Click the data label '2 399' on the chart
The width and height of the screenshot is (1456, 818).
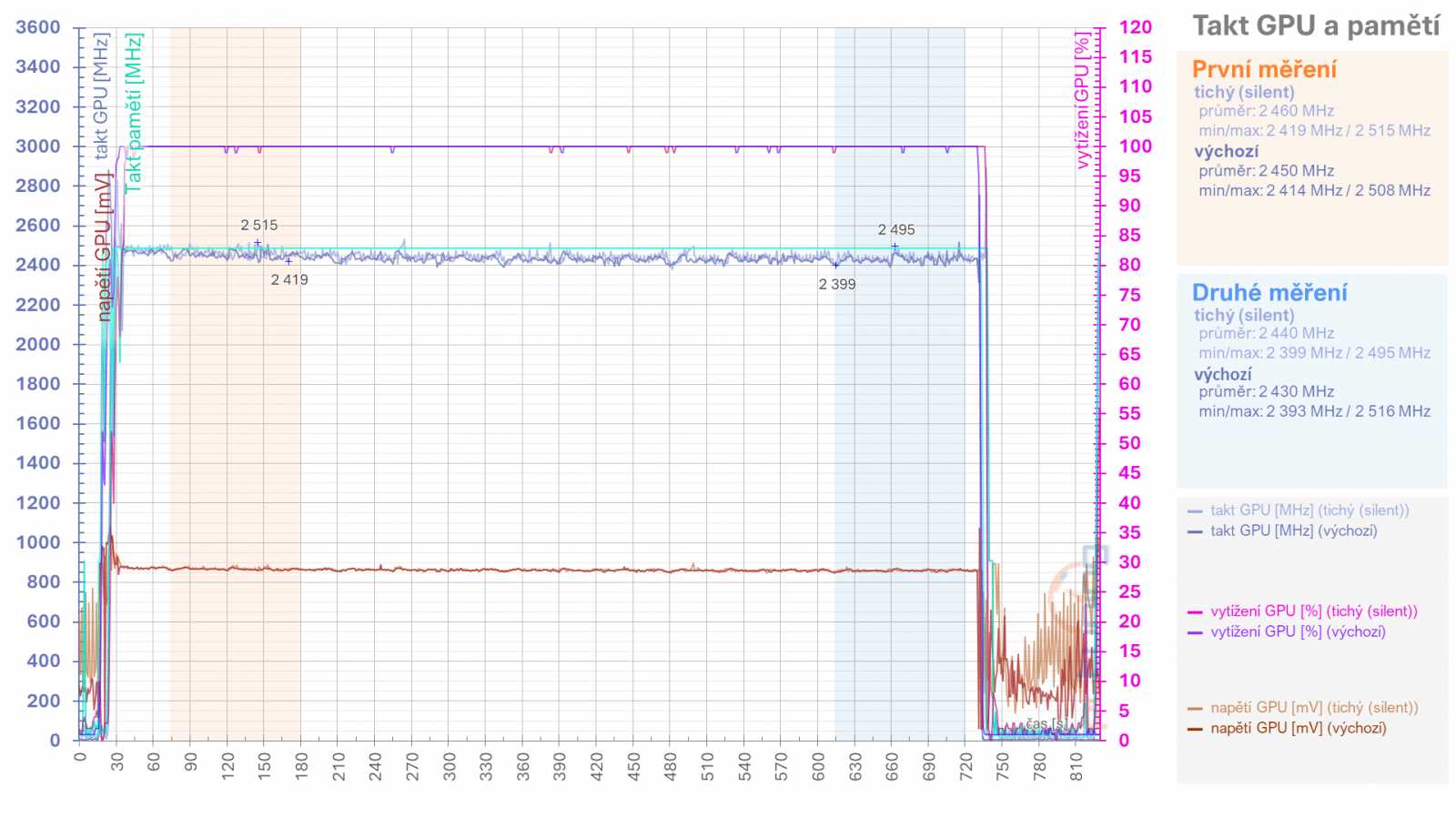pos(837,284)
